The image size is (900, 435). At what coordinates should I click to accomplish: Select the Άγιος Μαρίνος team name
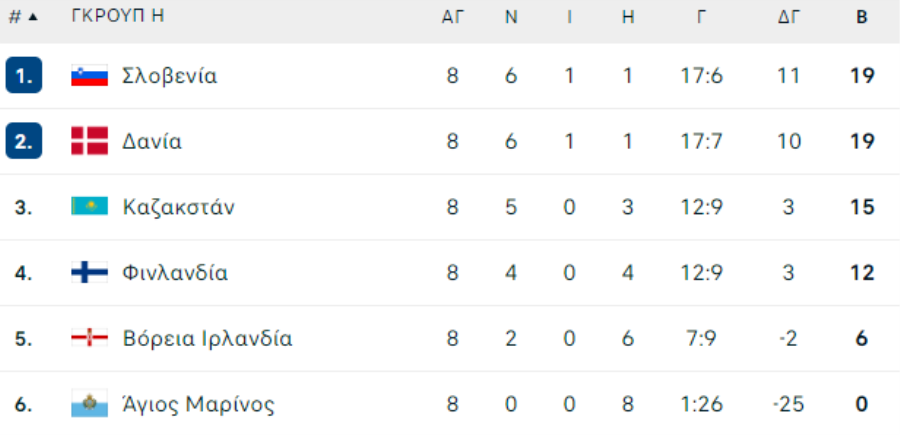pos(198,404)
